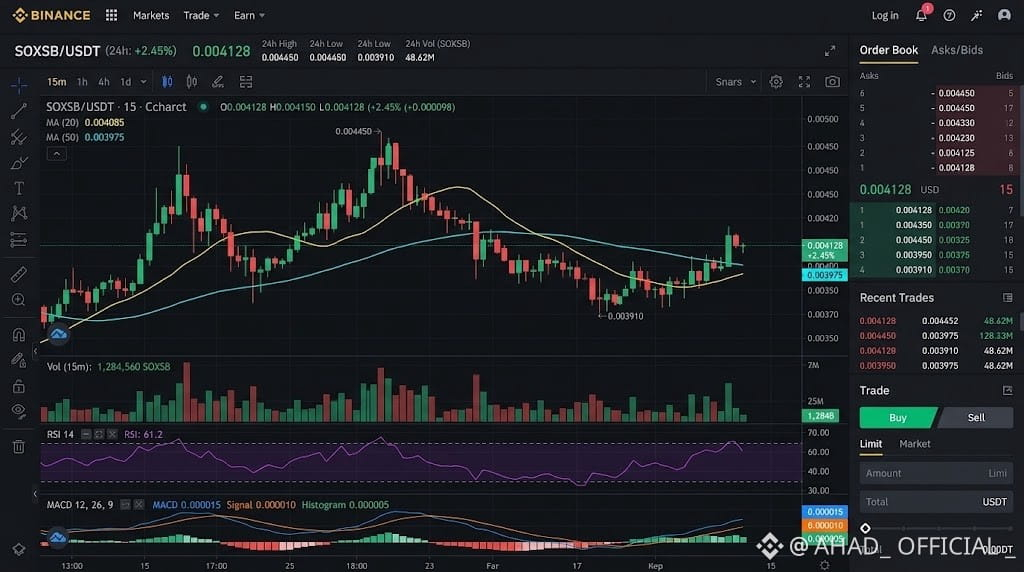Select the 4h timeframe
Viewport: 1024px width, 572px height.
104,82
